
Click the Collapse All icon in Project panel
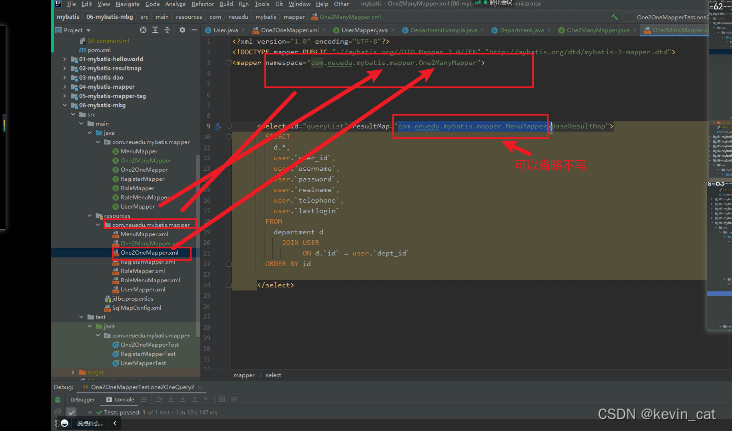[167, 30]
